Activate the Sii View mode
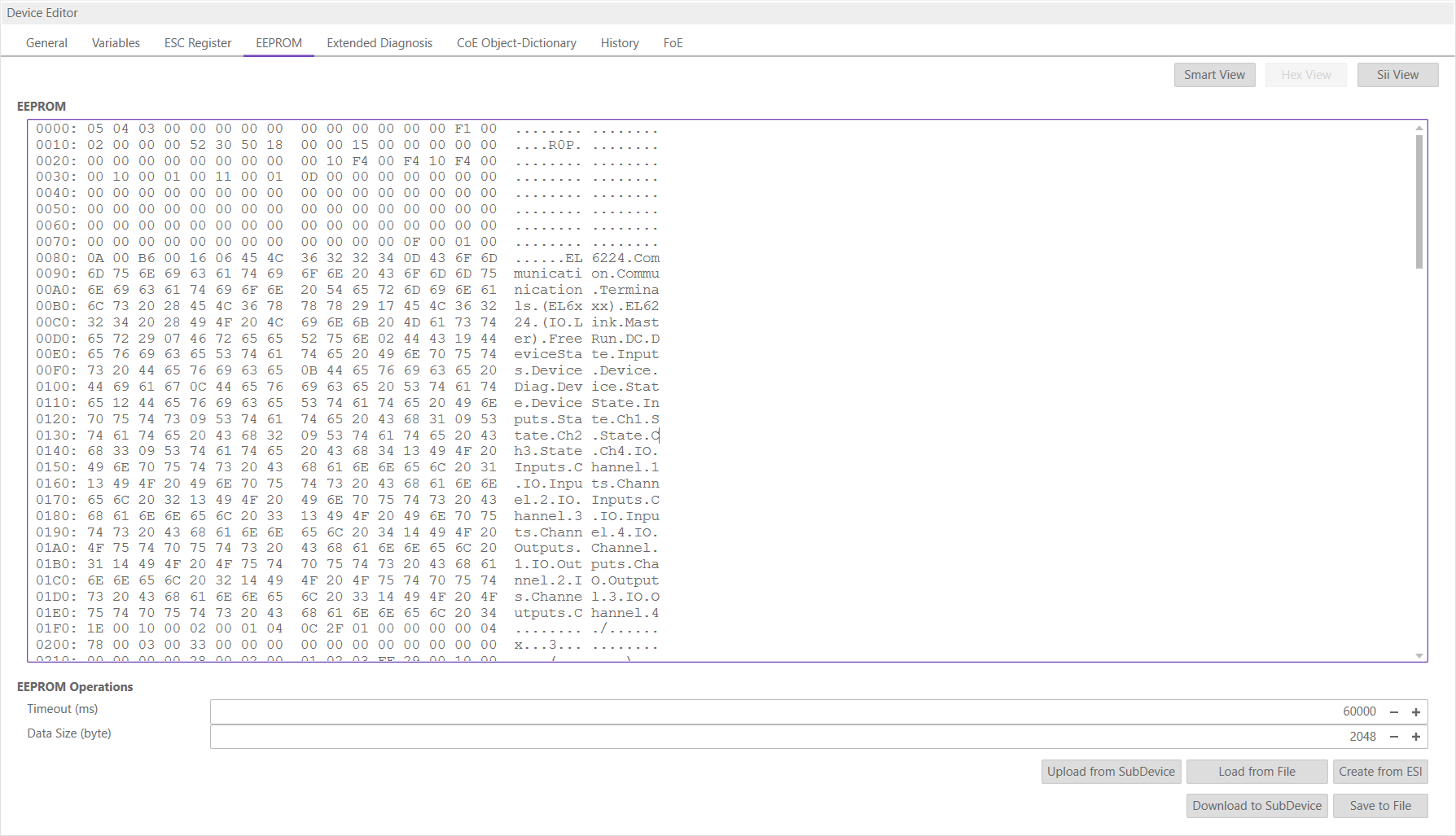Screen dimensions: 1456x836 1397,74
